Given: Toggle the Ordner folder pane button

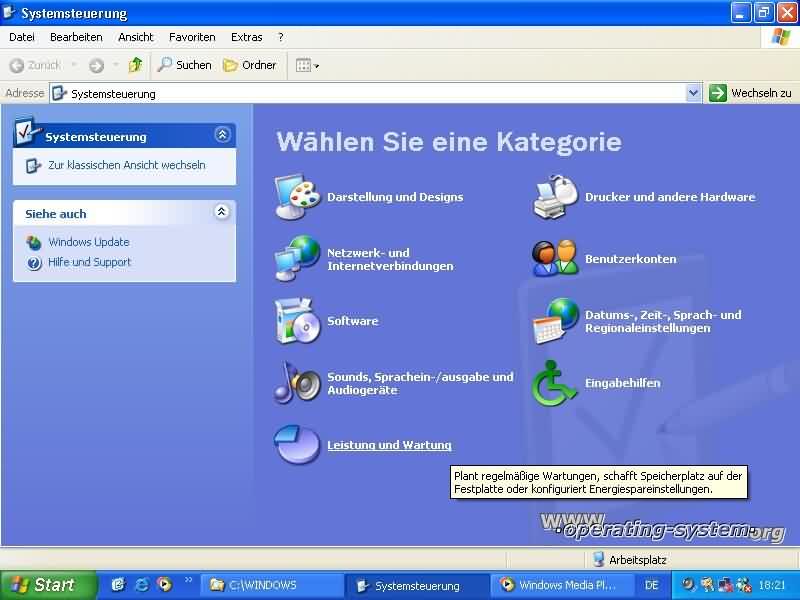Looking at the screenshot, I should [250, 65].
